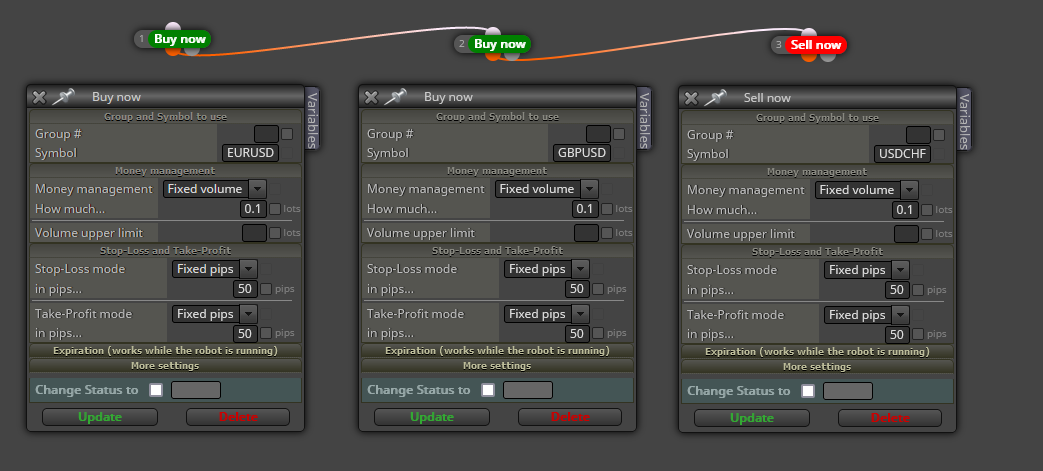Image resolution: width=1043 pixels, height=471 pixels.
Task: Pin the GBPUSD Buy now panel
Action: tap(394, 97)
